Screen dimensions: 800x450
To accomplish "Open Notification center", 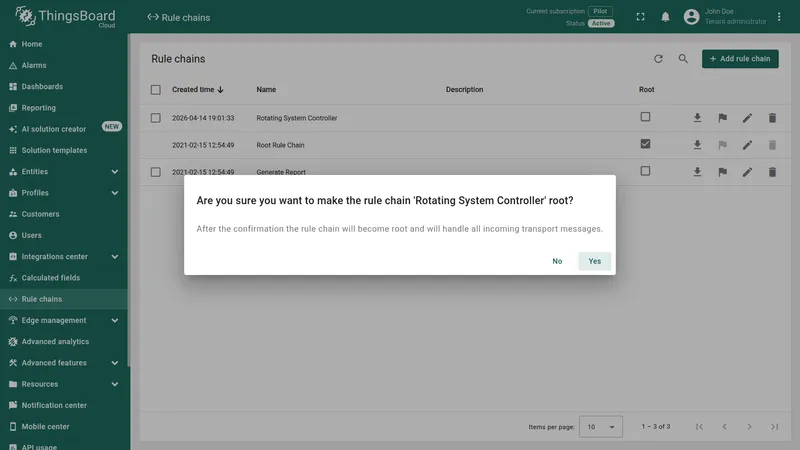I will tap(64, 406).
